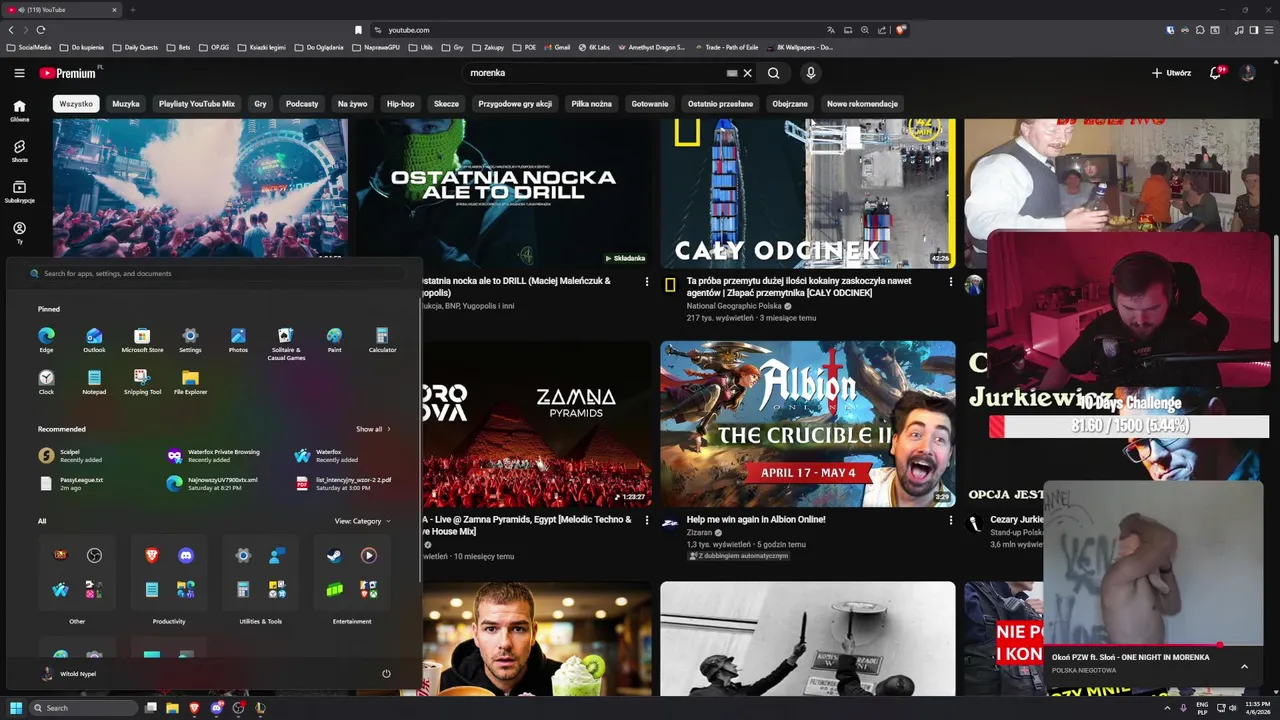Screen dimensions: 1280x720
Task: Select the Nowe rekomendacje chip
Action: (862, 104)
